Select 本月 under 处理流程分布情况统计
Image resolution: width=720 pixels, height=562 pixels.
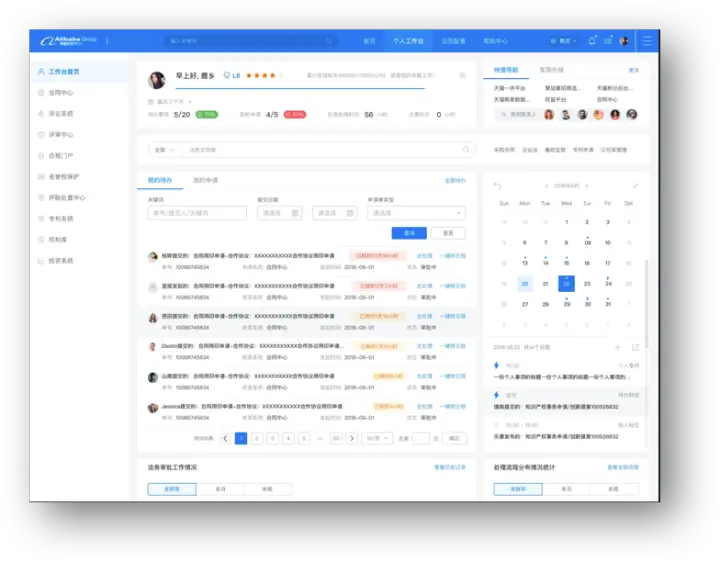(x=567, y=489)
